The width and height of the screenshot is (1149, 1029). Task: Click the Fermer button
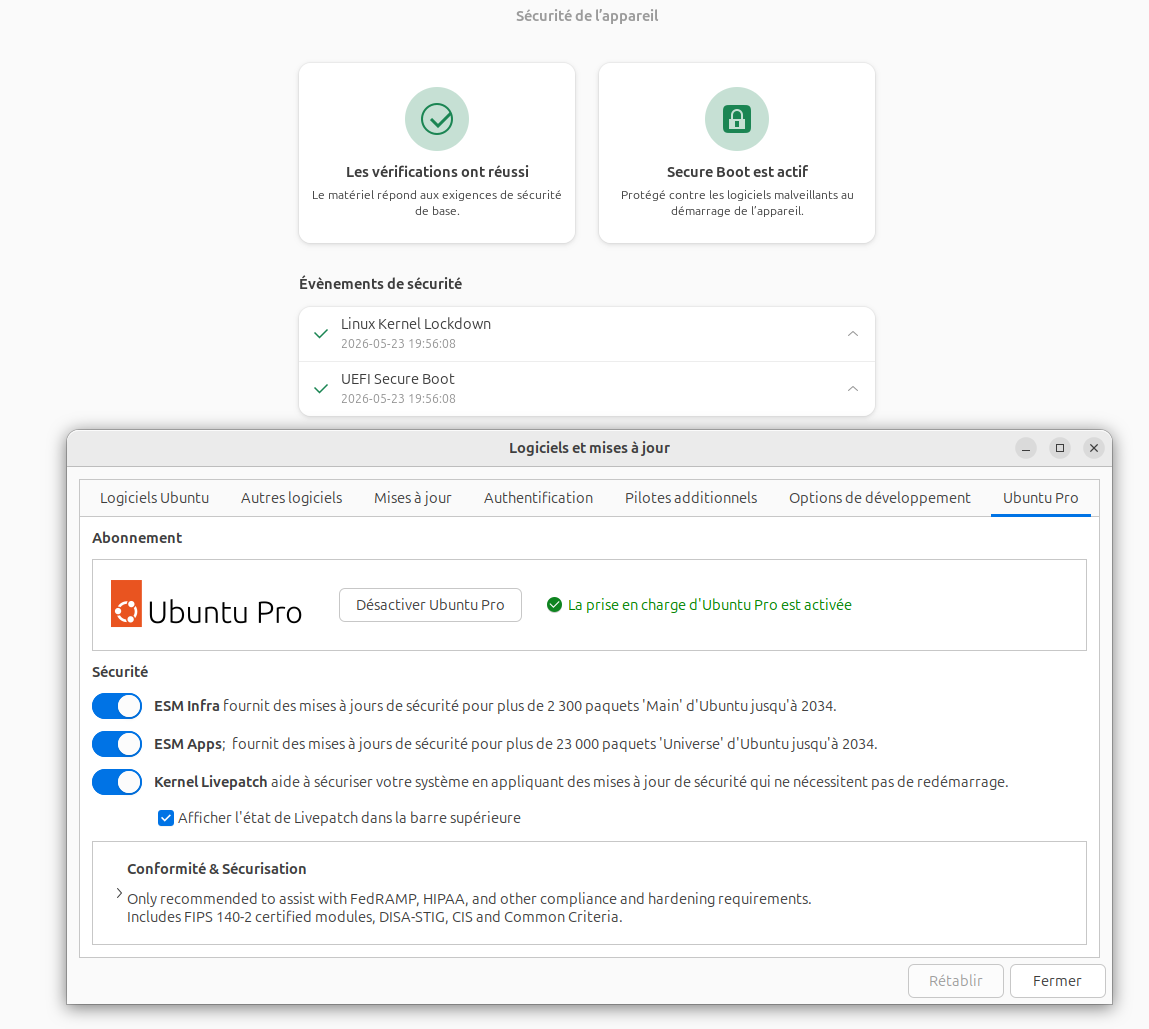(x=1057, y=981)
